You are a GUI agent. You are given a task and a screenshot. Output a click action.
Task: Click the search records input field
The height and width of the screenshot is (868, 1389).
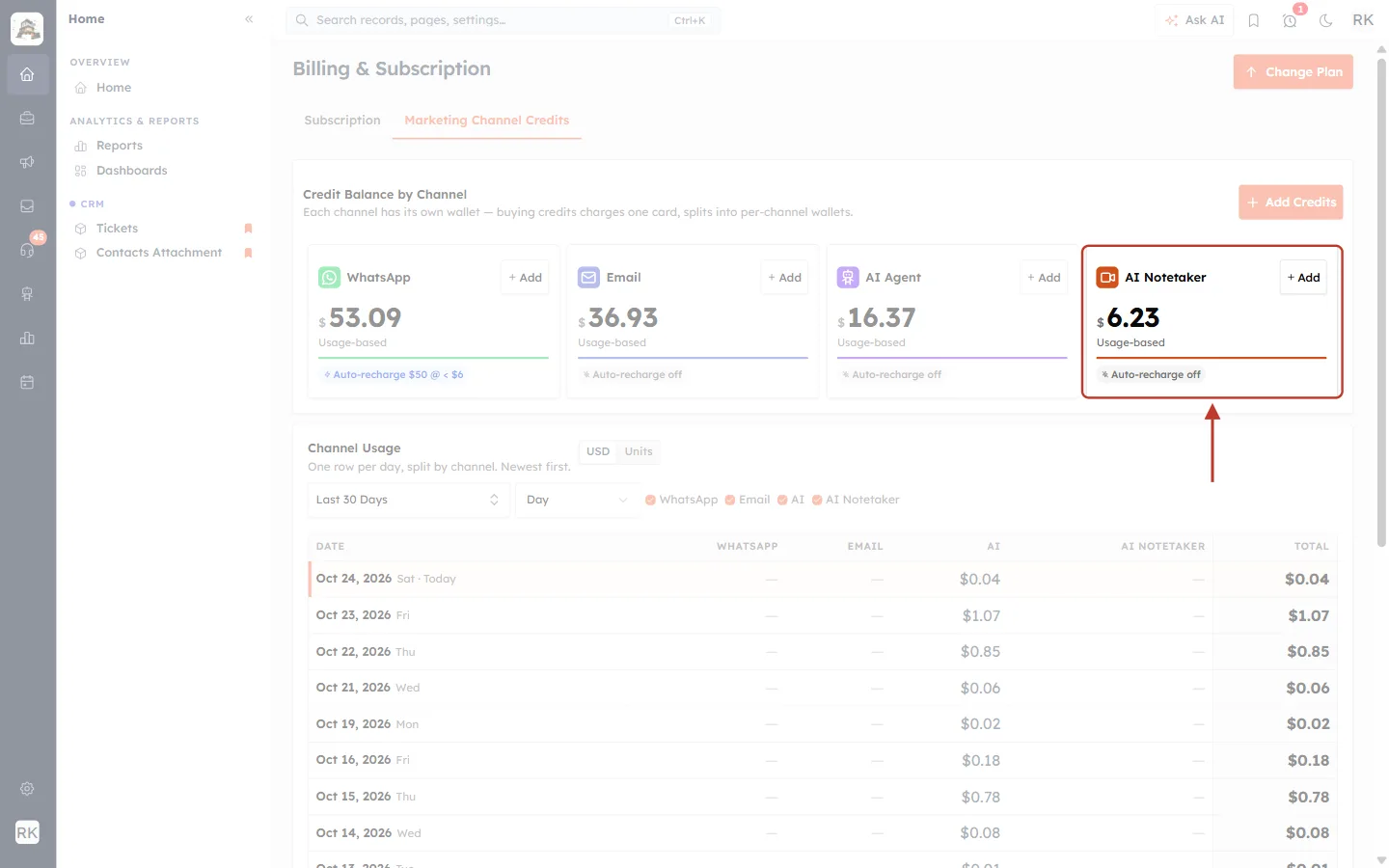click(x=503, y=20)
